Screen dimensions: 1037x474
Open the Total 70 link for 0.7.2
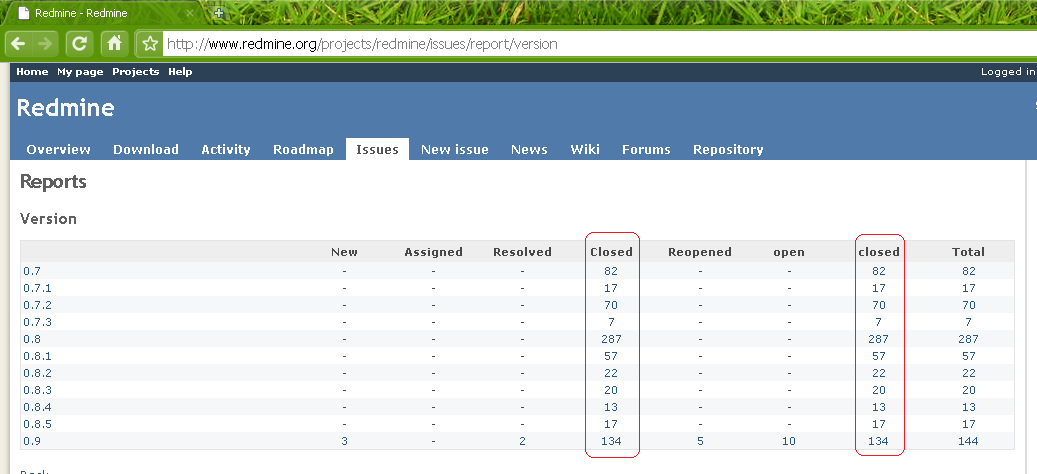pos(969,305)
